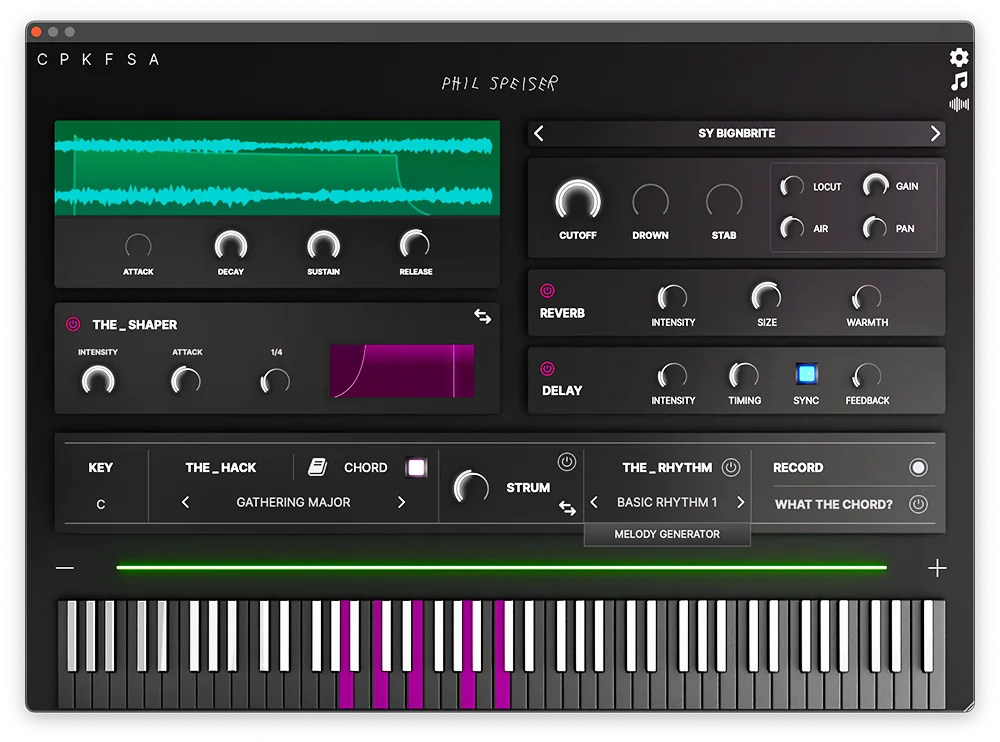Click the letter A in the top-left menu
Viewport: 1000px width, 742px height.
(x=153, y=60)
